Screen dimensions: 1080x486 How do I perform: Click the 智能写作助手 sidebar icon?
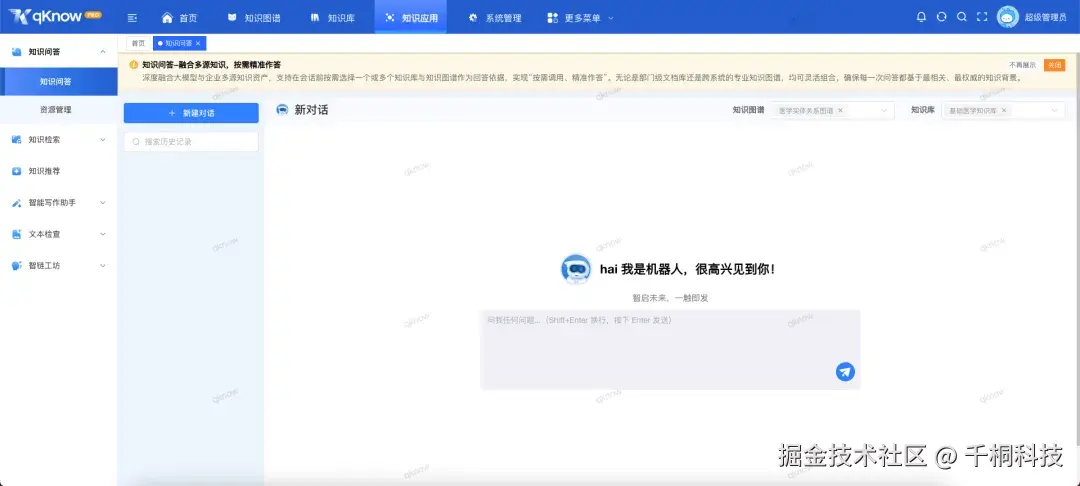pyautogui.click(x=17, y=203)
